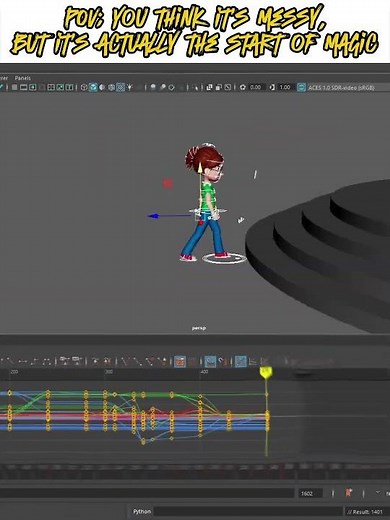Toggle textured display icon
The height and width of the screenshot is (520, 390).
coord(120,87)
